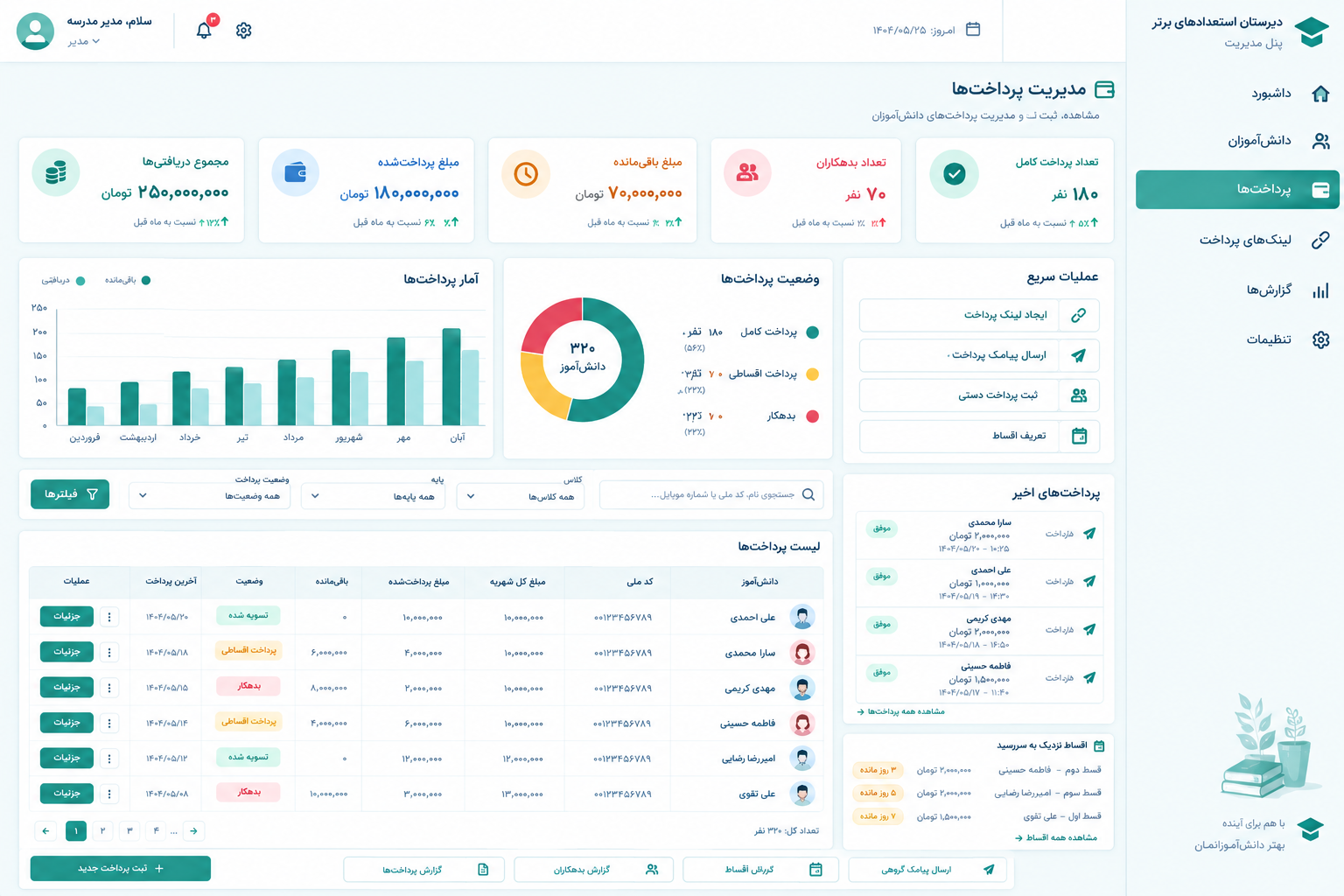Click the chain icon beside لینک‌های پرداخت
This screenshot has height=896, width=1344.
[x=1321, y=240]
